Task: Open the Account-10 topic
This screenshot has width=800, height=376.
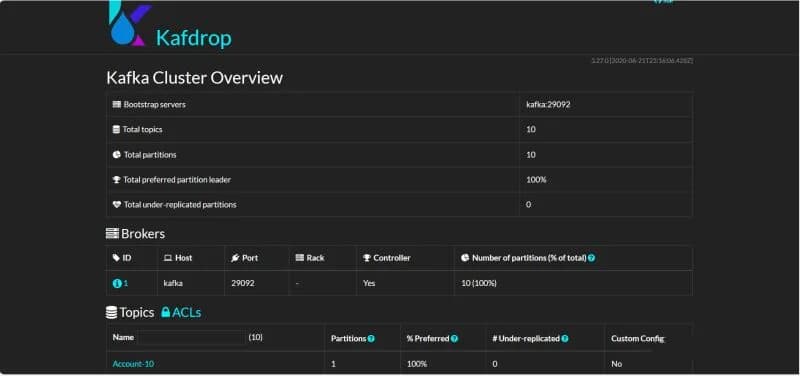Action: pyautogui.click(x=133, y=364)
